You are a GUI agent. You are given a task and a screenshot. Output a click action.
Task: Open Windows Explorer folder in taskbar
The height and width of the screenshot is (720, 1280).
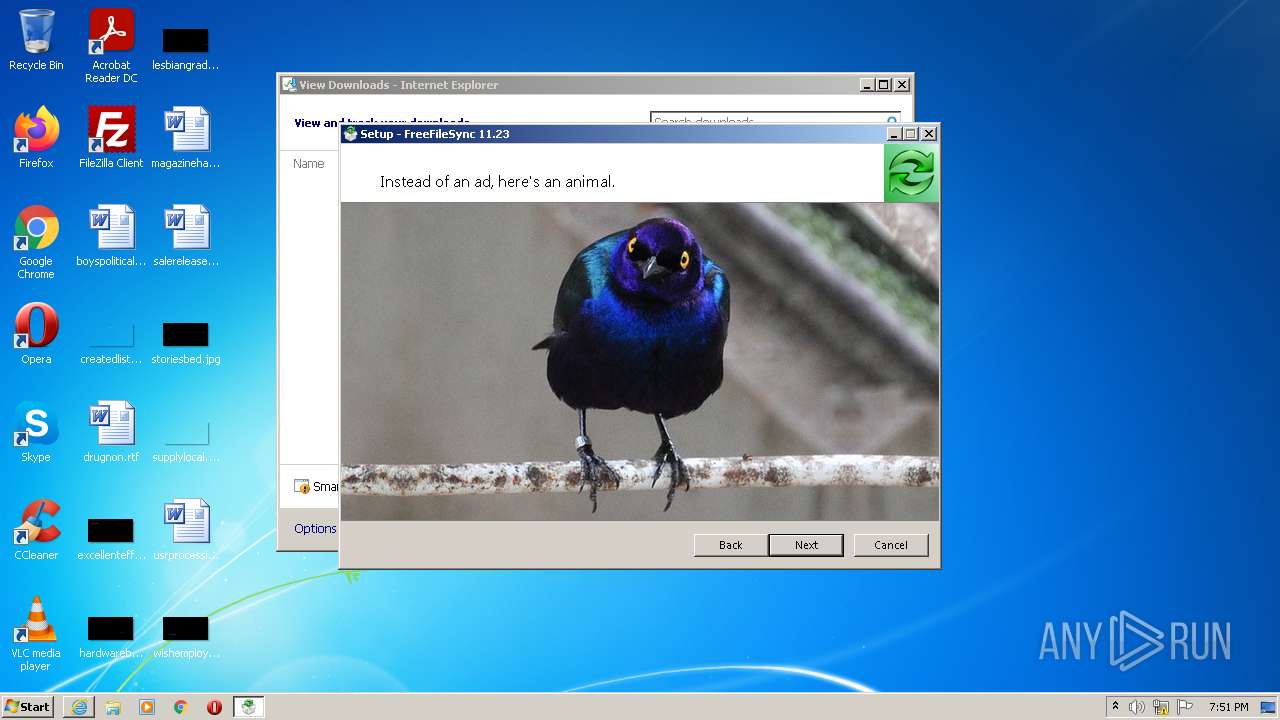(113, 707)
